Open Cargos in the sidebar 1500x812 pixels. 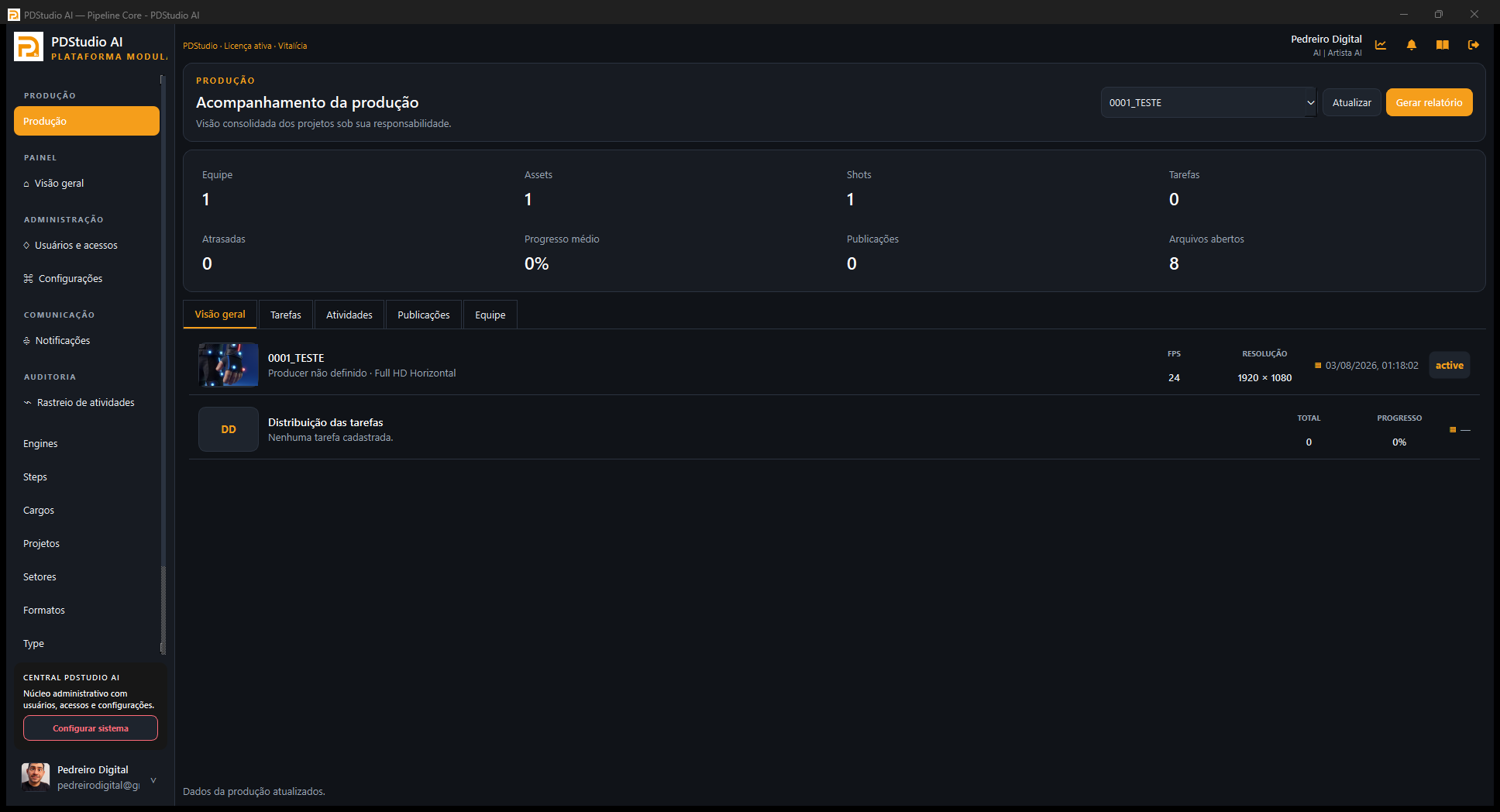[x=87, y=510]
